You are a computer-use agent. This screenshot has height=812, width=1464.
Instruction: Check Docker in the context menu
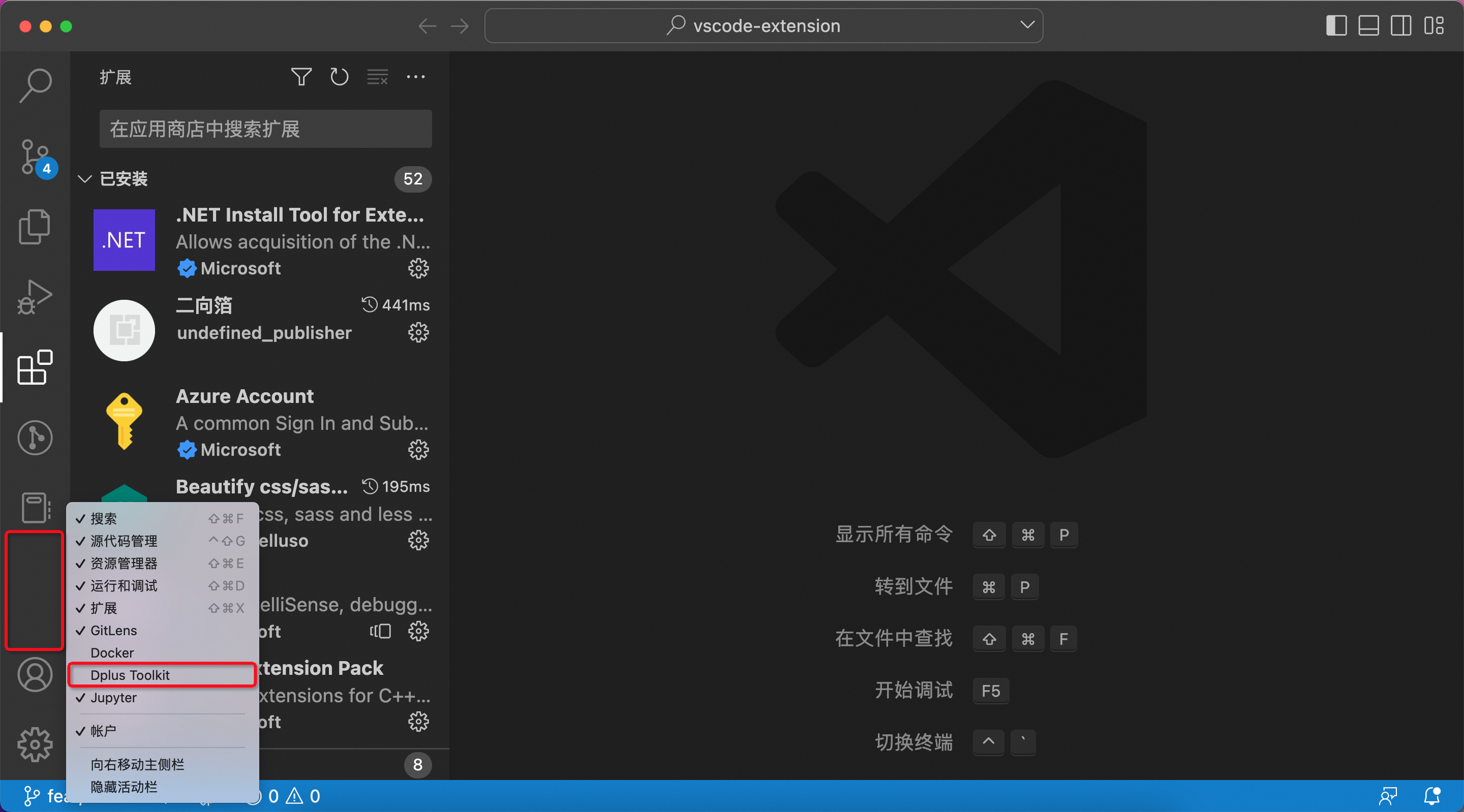click(x=163, y=652)
